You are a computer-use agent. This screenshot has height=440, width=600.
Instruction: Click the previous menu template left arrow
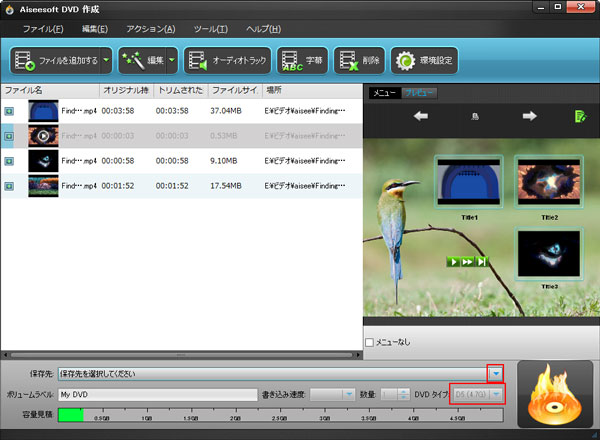click(x=421, y=116)
